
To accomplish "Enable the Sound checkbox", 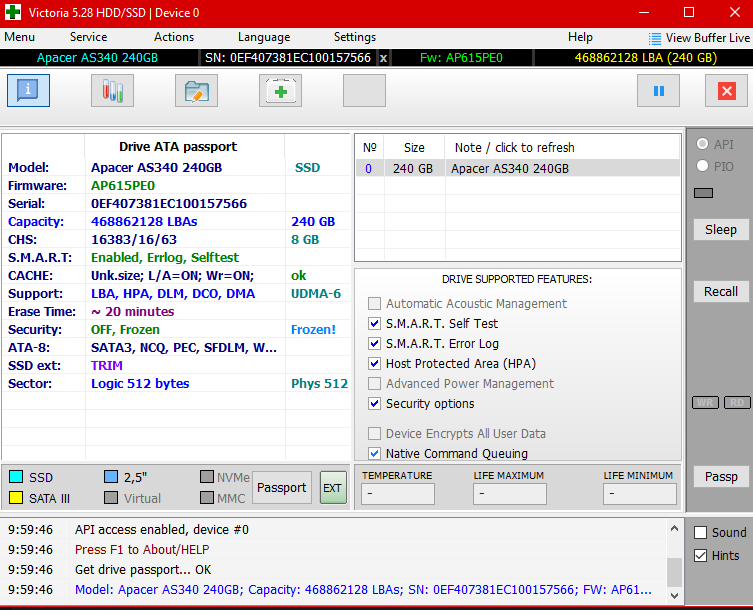I will click(701, 533).
